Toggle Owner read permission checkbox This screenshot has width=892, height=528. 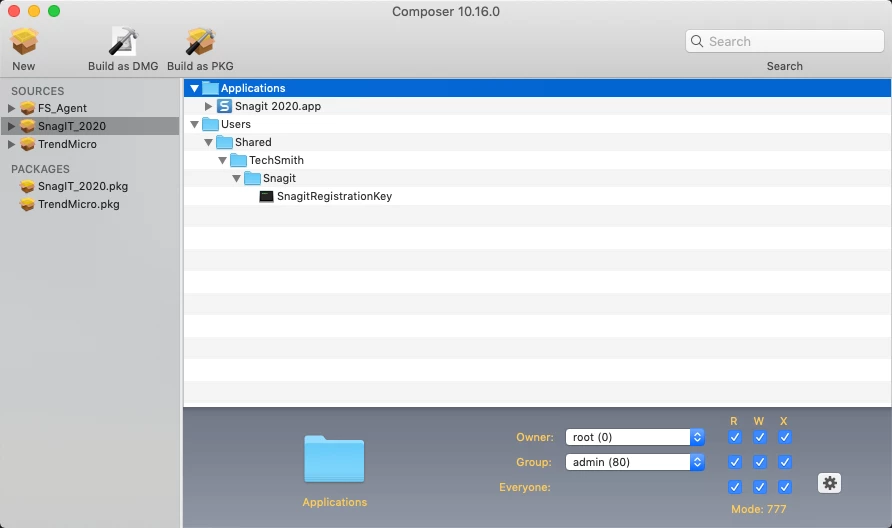[x=734, y=437]
